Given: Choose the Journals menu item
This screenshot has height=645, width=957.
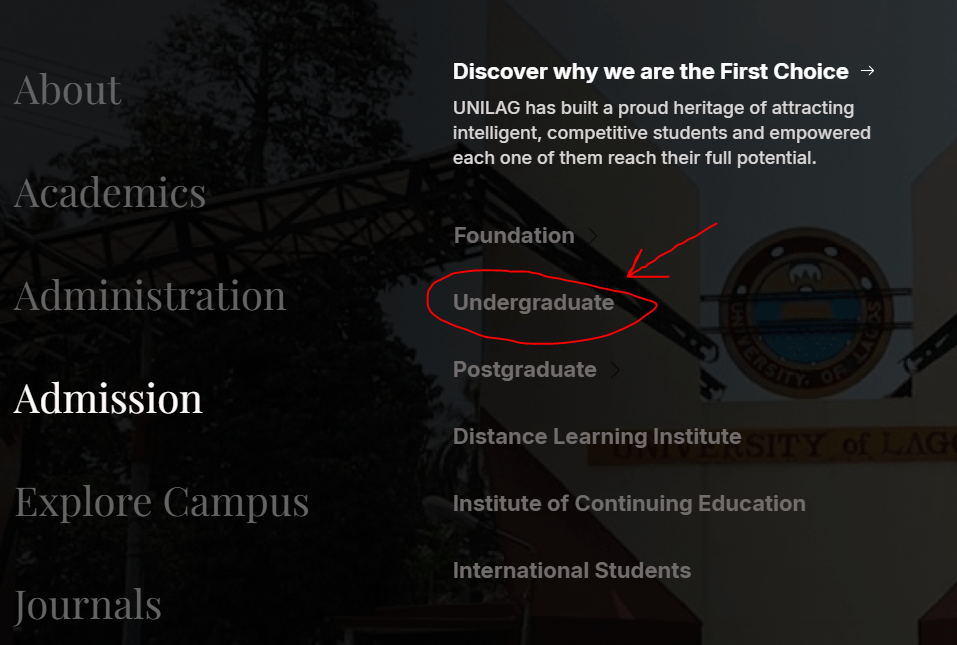Looking at the screenshot, I should pos(88,605).
